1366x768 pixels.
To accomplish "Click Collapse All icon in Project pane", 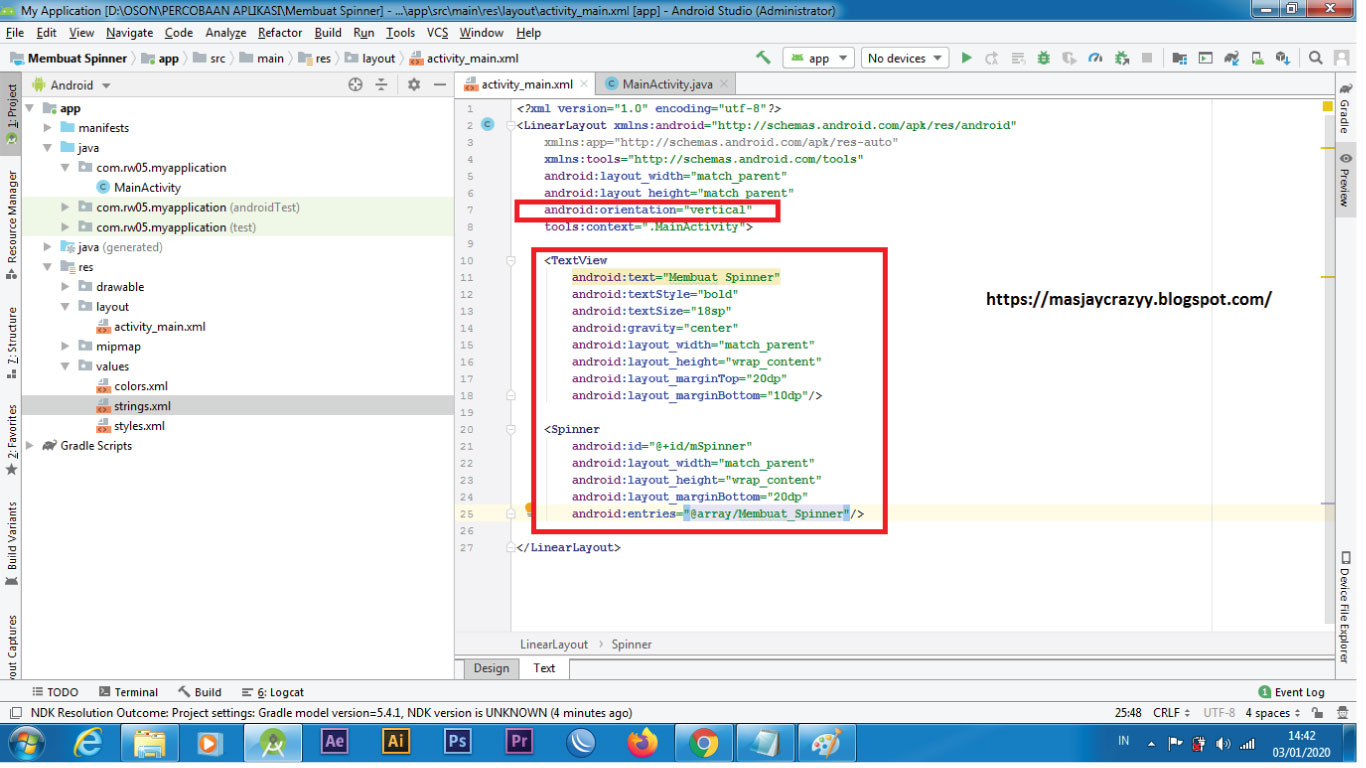I will click(381, 85).
